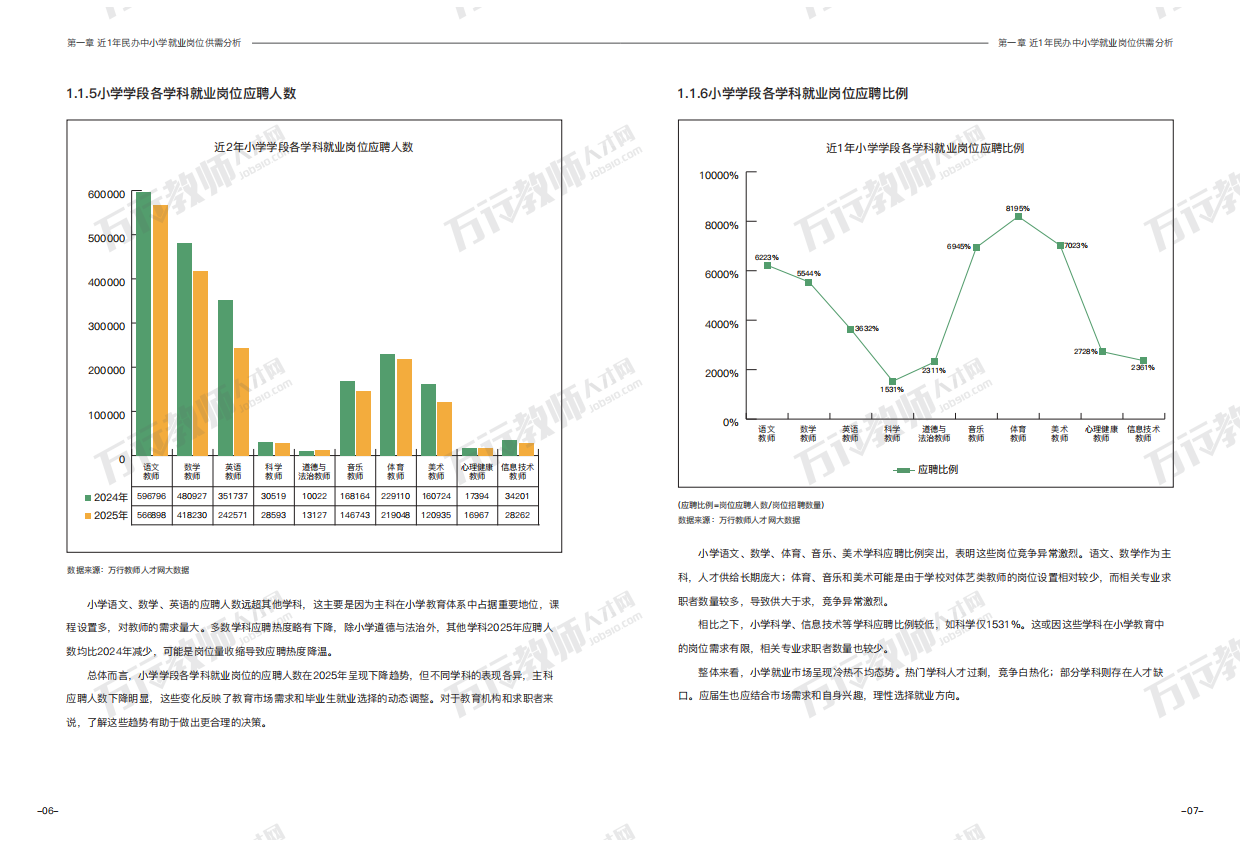Click page number -06-
The image size is (1240, 847).
tap(46, 811)
